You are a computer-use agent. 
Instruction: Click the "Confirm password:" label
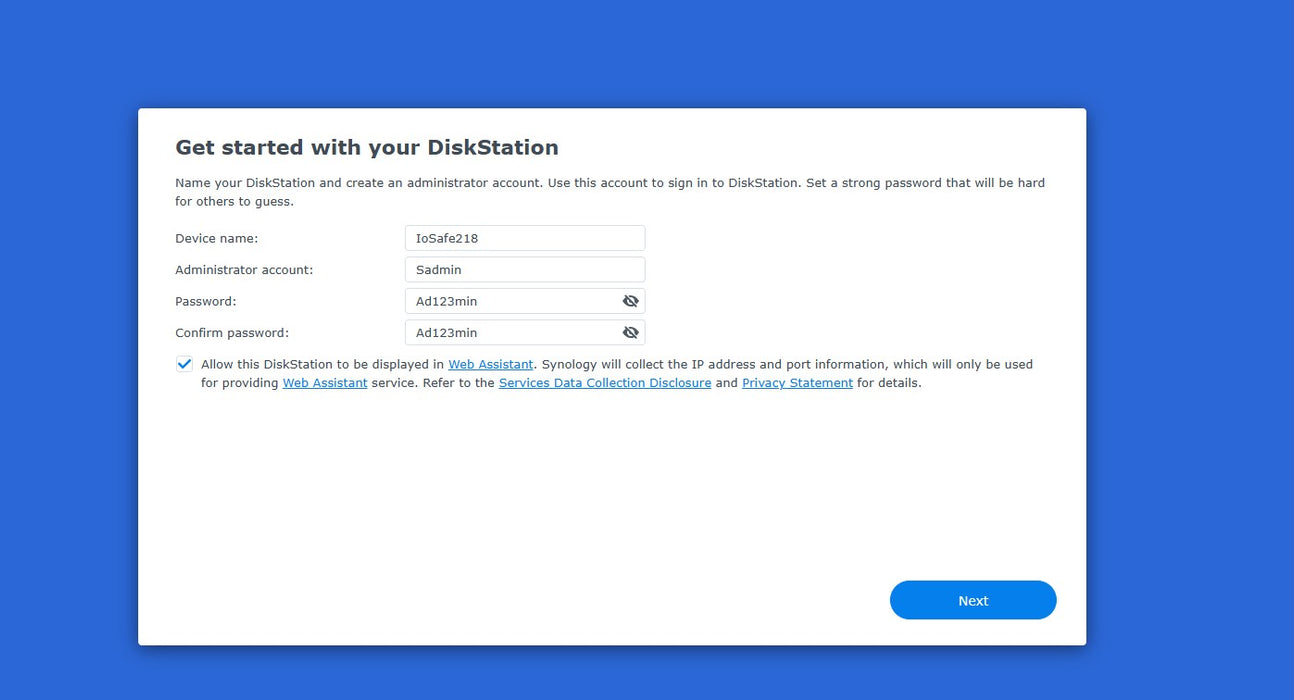pos(231,333)
